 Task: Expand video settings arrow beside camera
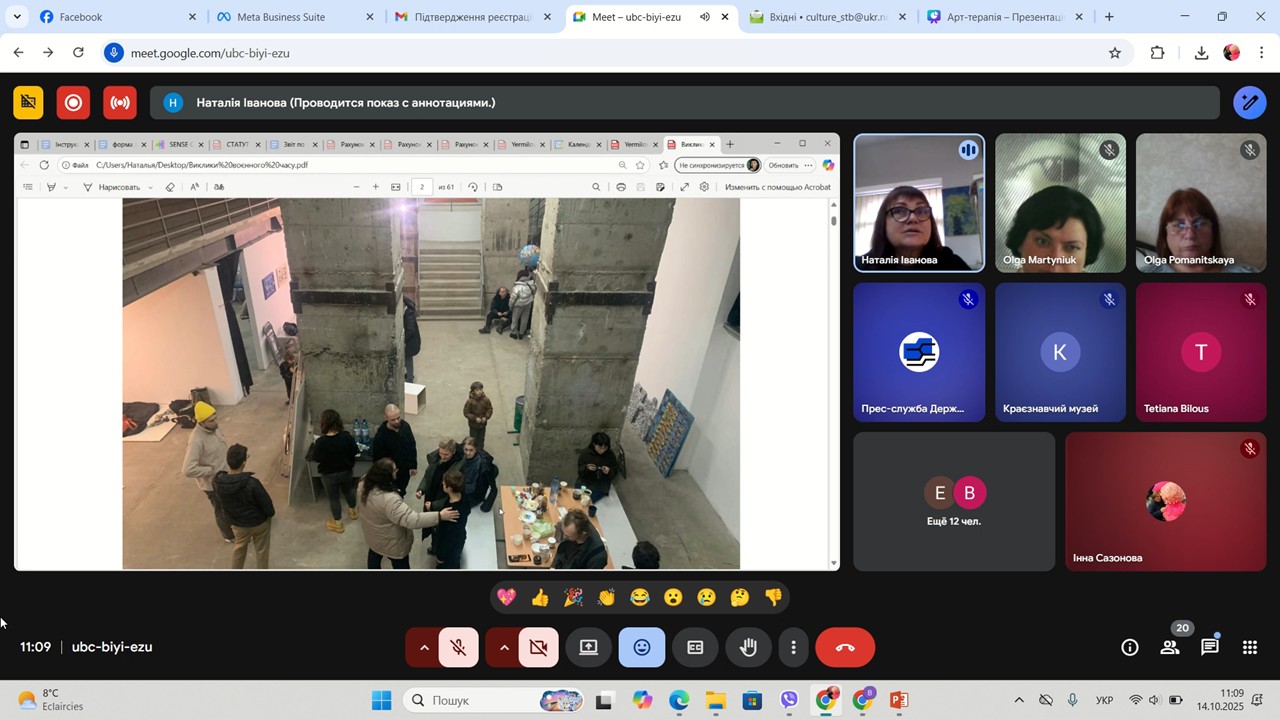(504, 648)
